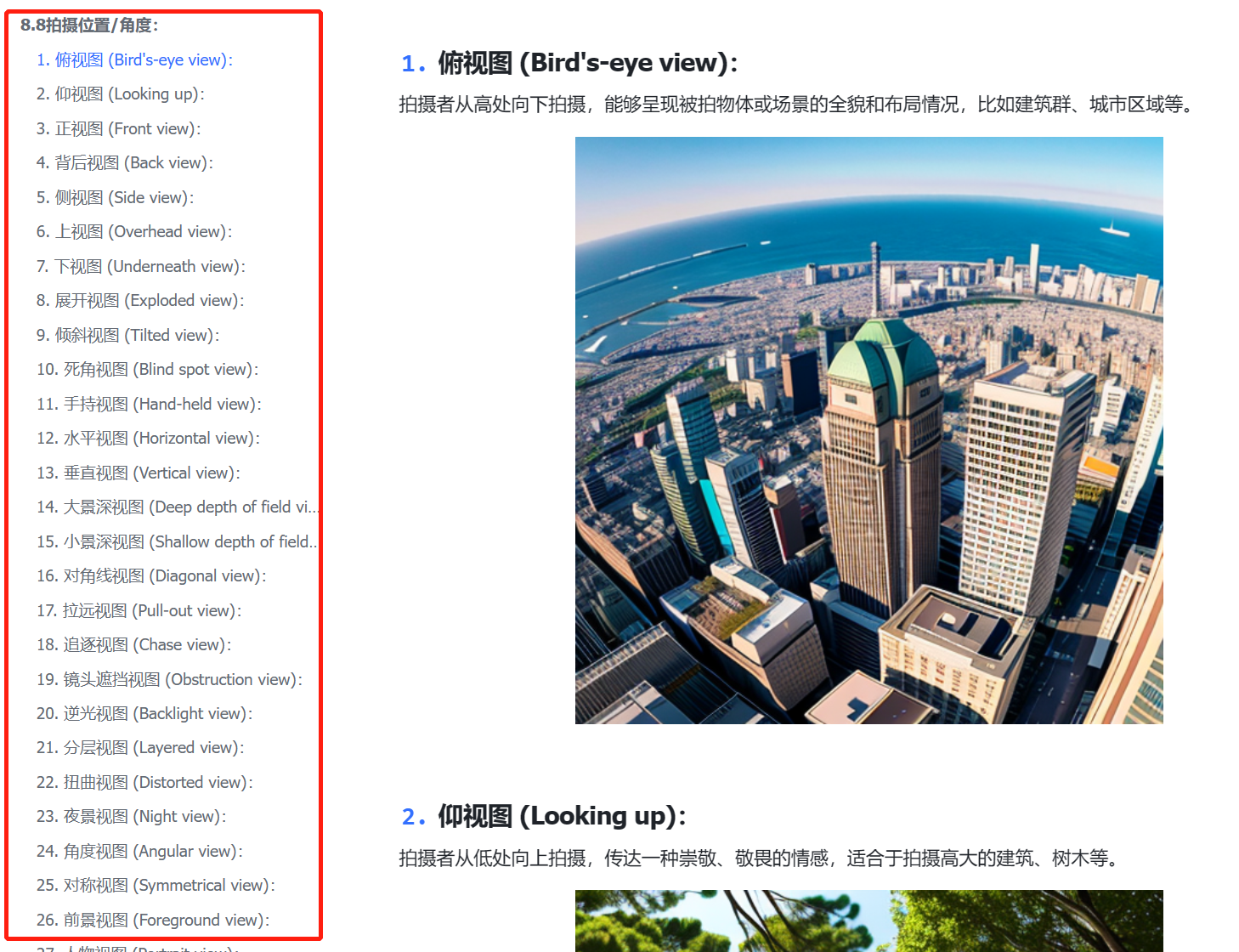Screen dimensions: 1239x952
Task: Select Exploded view outline item
Action: click(139, 301)
